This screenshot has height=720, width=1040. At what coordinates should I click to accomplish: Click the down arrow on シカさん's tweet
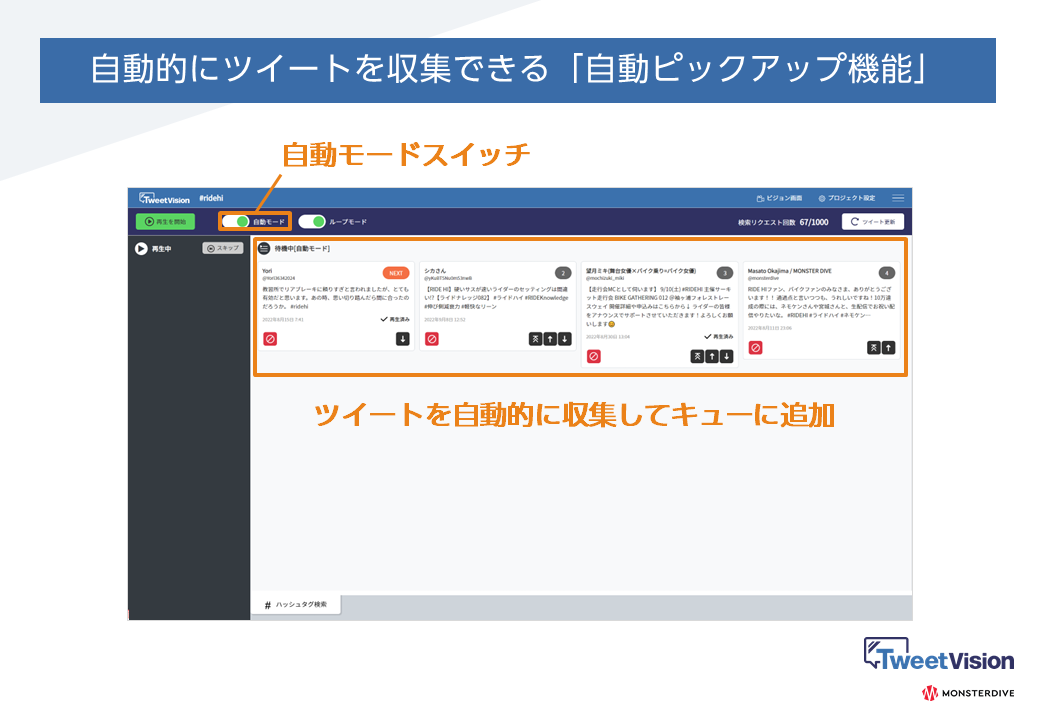coord(567,338)
